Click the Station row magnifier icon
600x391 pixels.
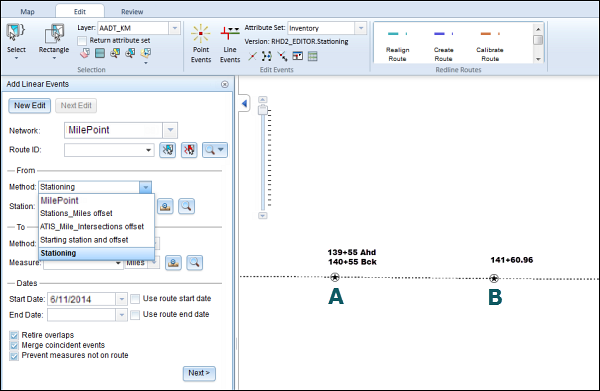tap(186, 206)
